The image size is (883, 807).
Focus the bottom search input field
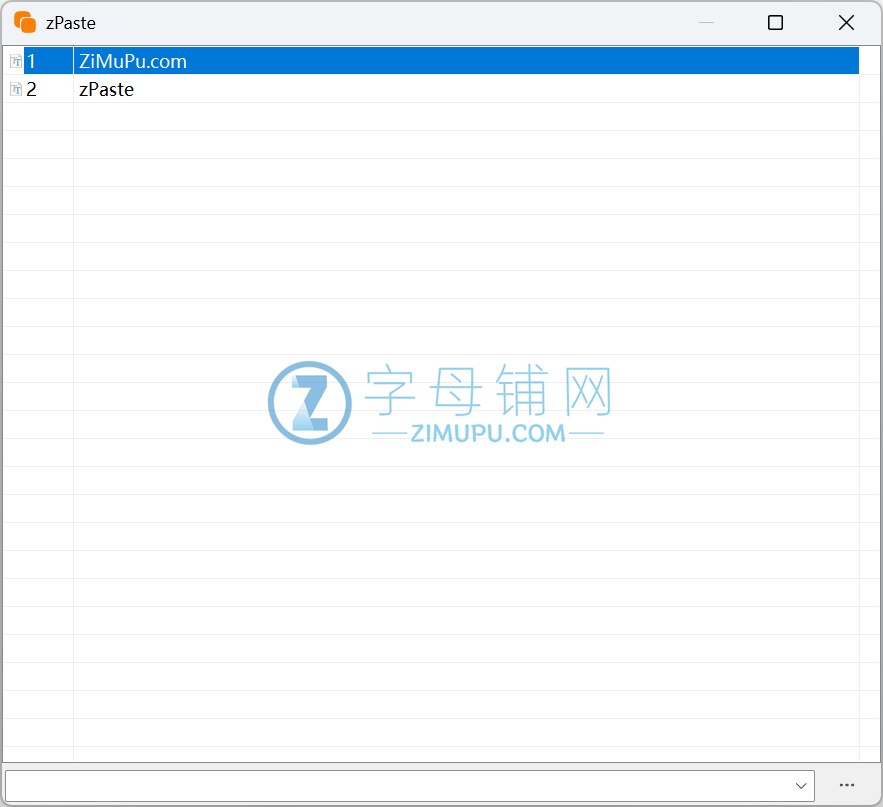tap(409, 786)
